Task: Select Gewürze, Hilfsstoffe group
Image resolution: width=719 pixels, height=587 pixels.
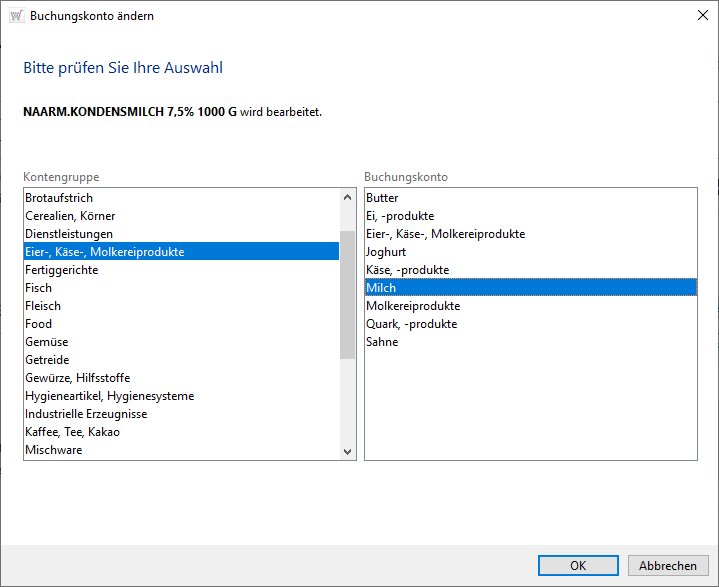Action: (x=77, y=378)
